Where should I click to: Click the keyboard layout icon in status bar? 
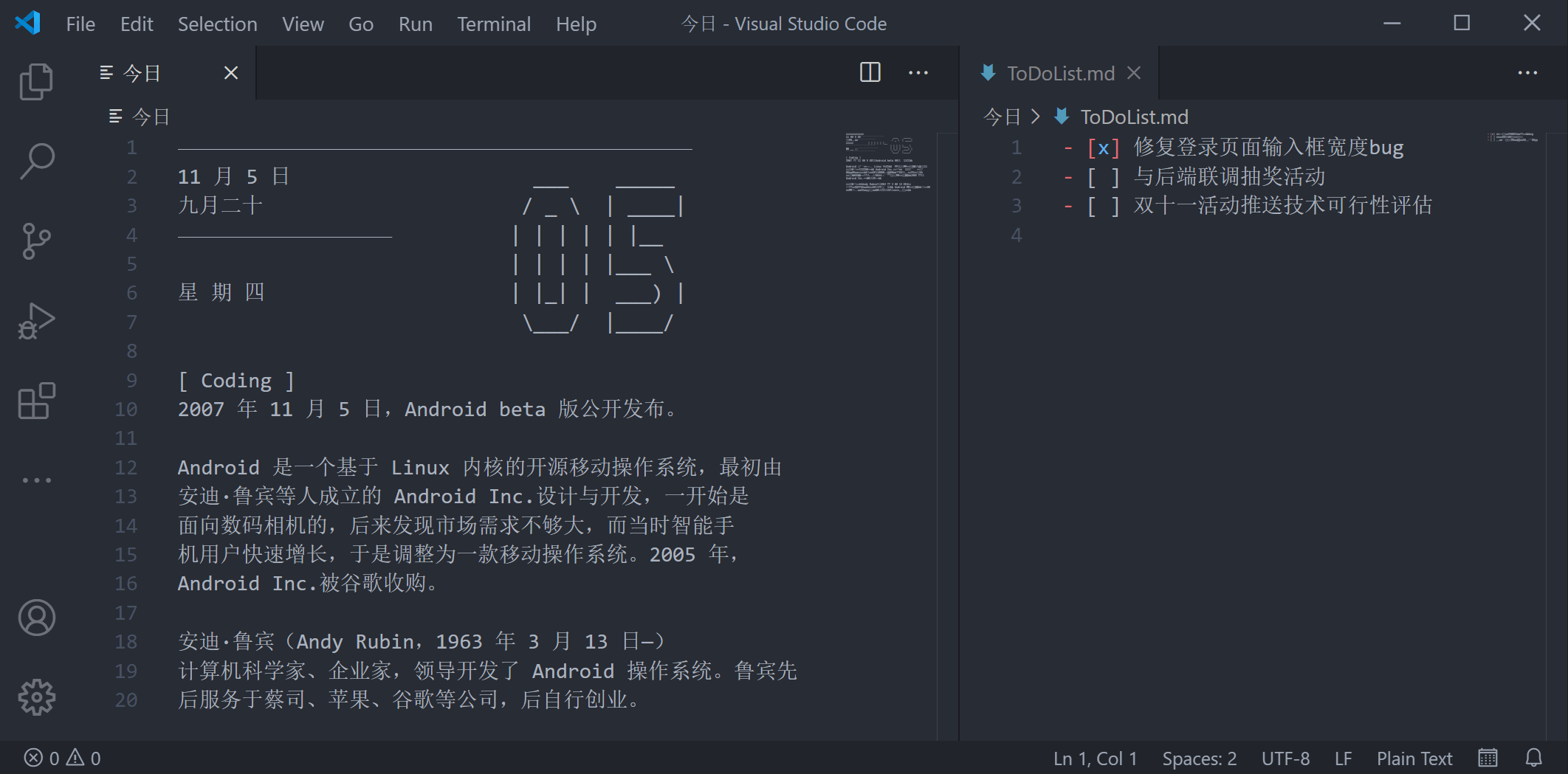1488,758
